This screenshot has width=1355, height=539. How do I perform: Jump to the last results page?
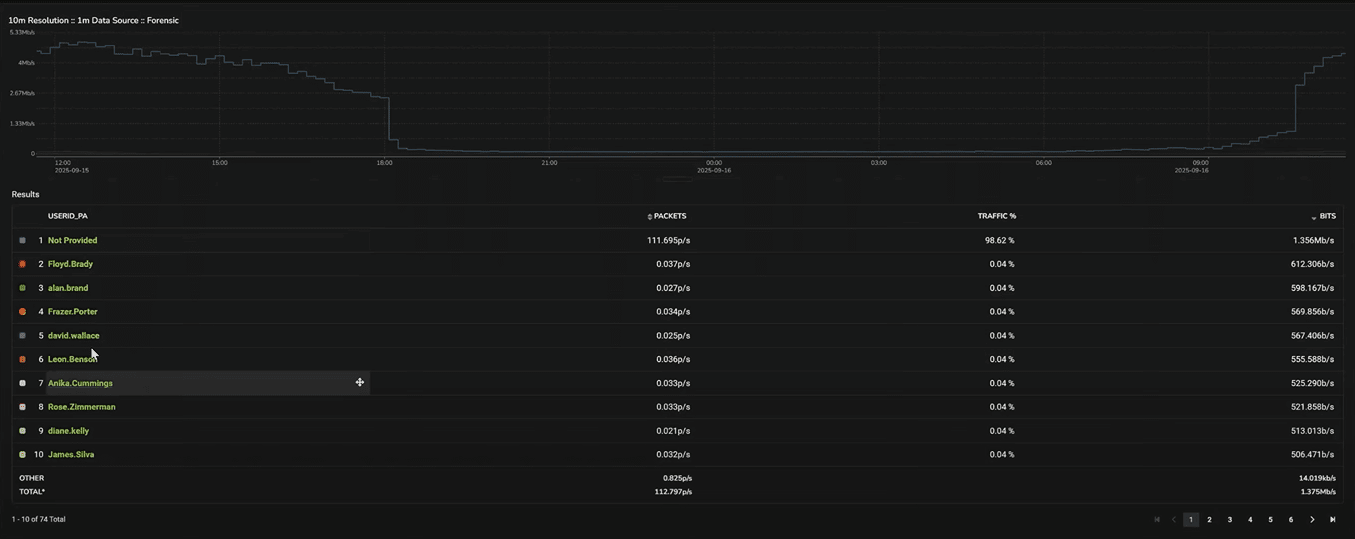1332,520
